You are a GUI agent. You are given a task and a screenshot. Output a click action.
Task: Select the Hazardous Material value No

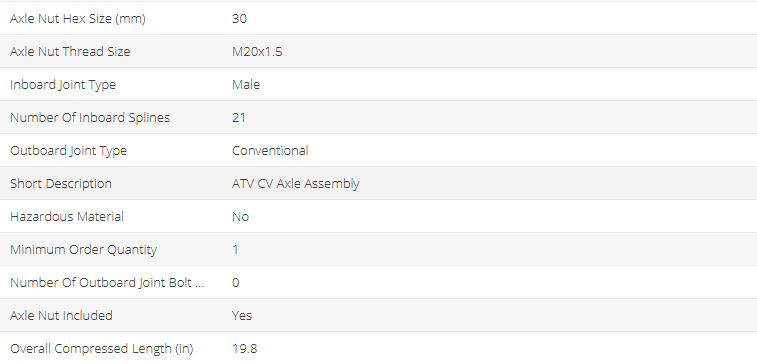(240, 217)
